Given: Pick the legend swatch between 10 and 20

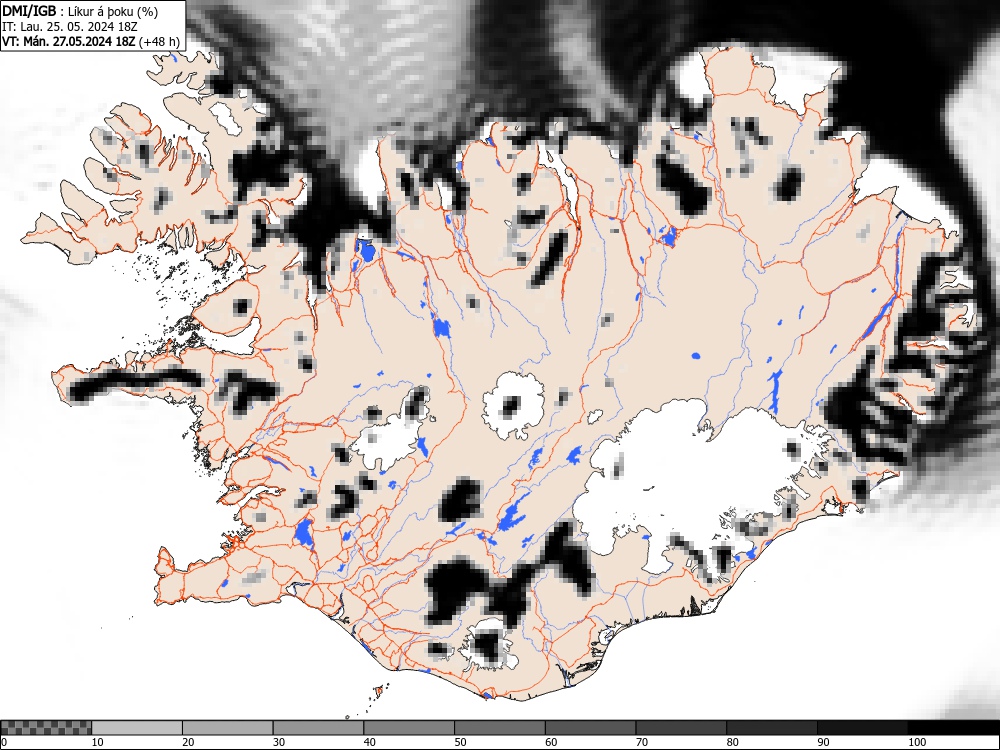Looking at the screenshot, I should click(137, 728).
